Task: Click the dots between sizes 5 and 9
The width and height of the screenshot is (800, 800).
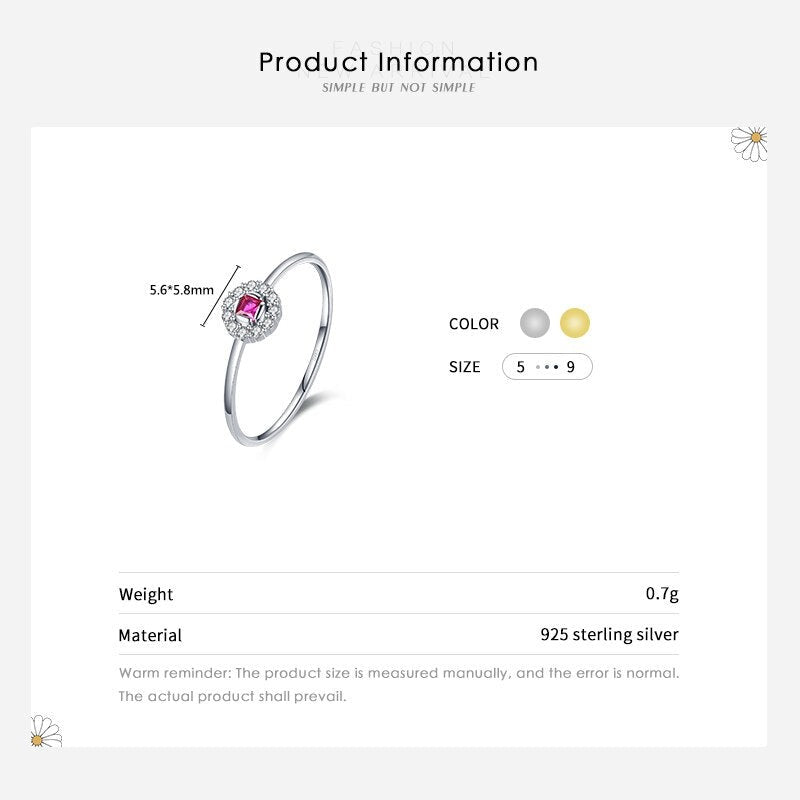Action: click(x=546, y=367)
